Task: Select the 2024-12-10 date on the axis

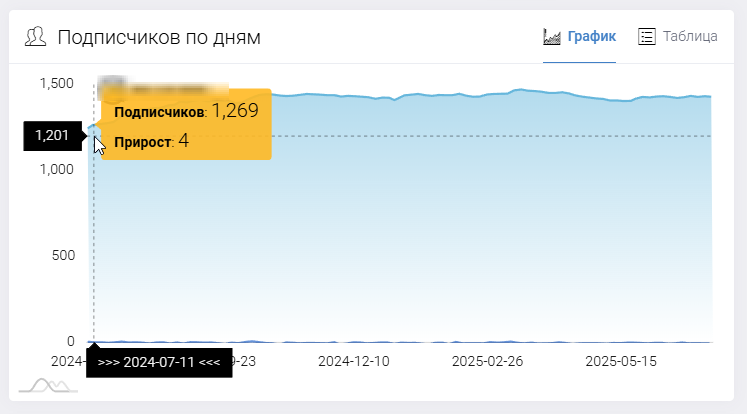Action: coord(353,361)
